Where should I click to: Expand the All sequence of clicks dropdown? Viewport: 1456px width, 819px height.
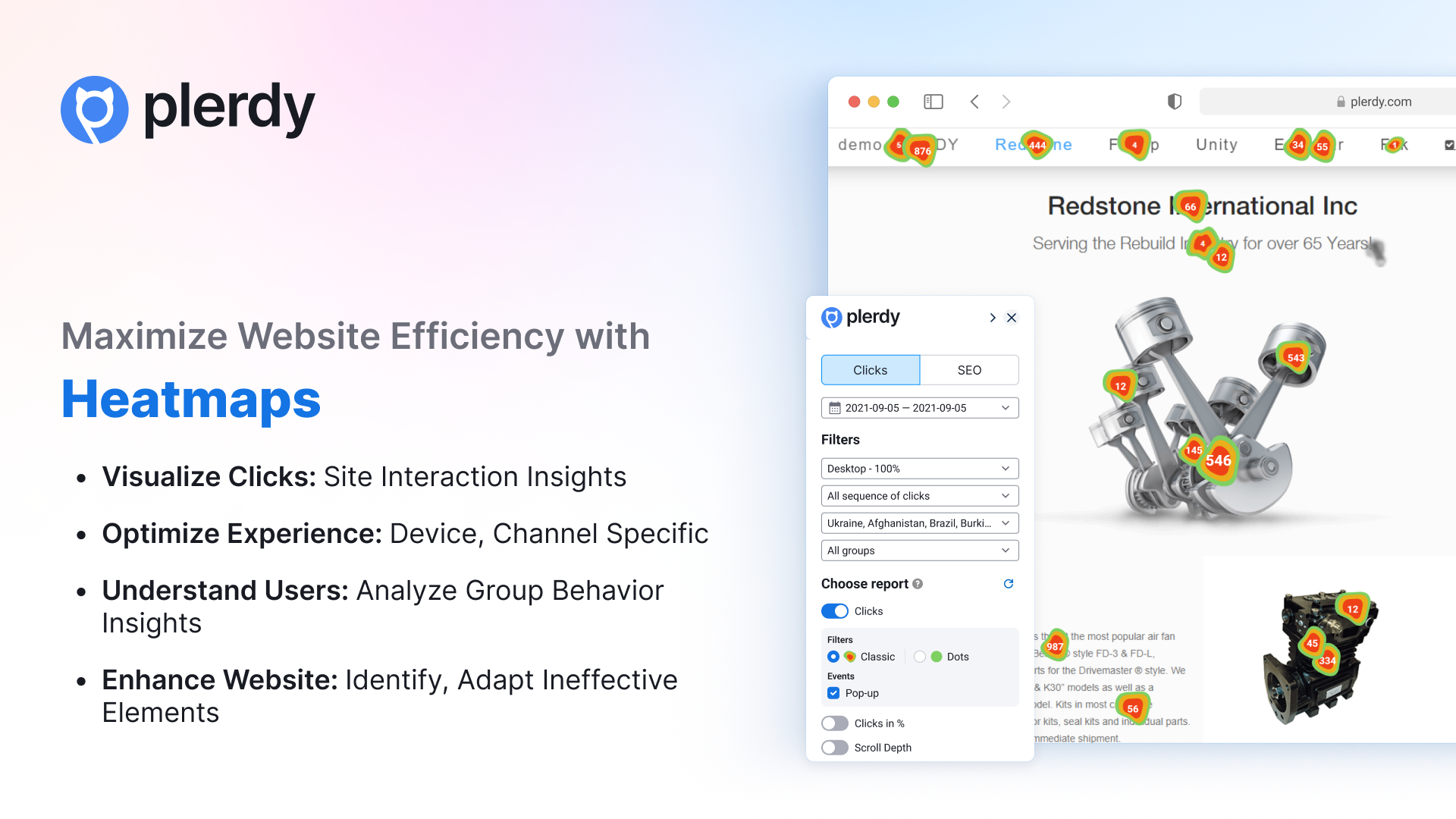(917, 494)
